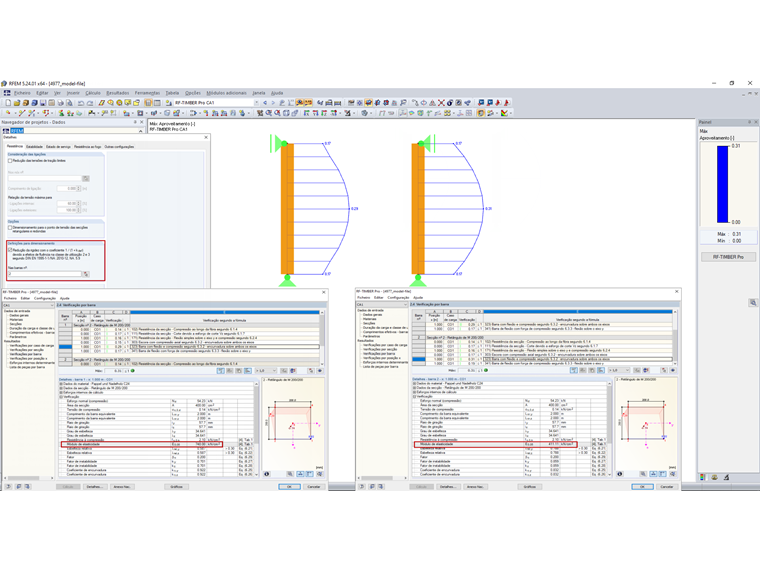
Task: Close the Detalhes dialog
Action: coord(206,138)
